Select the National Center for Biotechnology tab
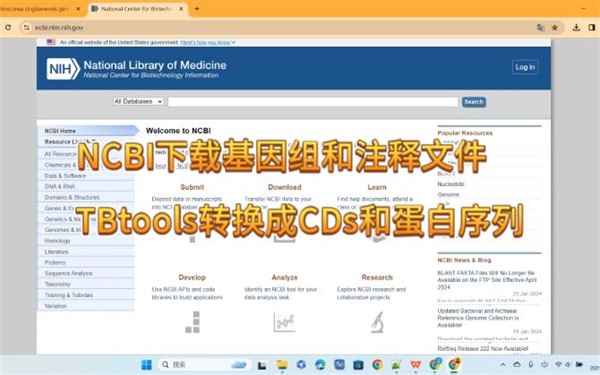The height and width of the screenshot is (375, 600). point(139,8)
